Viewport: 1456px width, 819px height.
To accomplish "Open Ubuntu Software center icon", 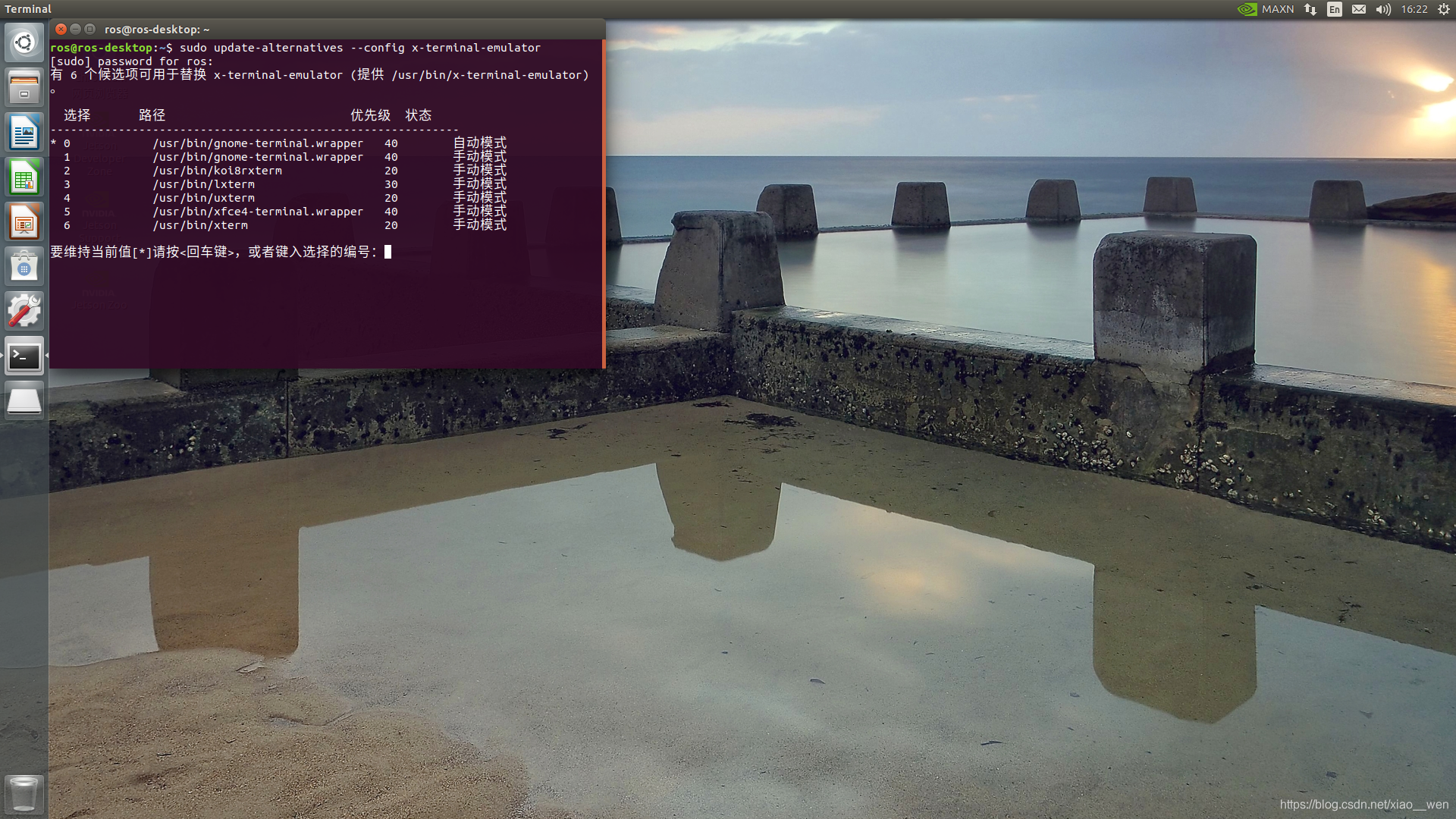I will coord(24,267).
